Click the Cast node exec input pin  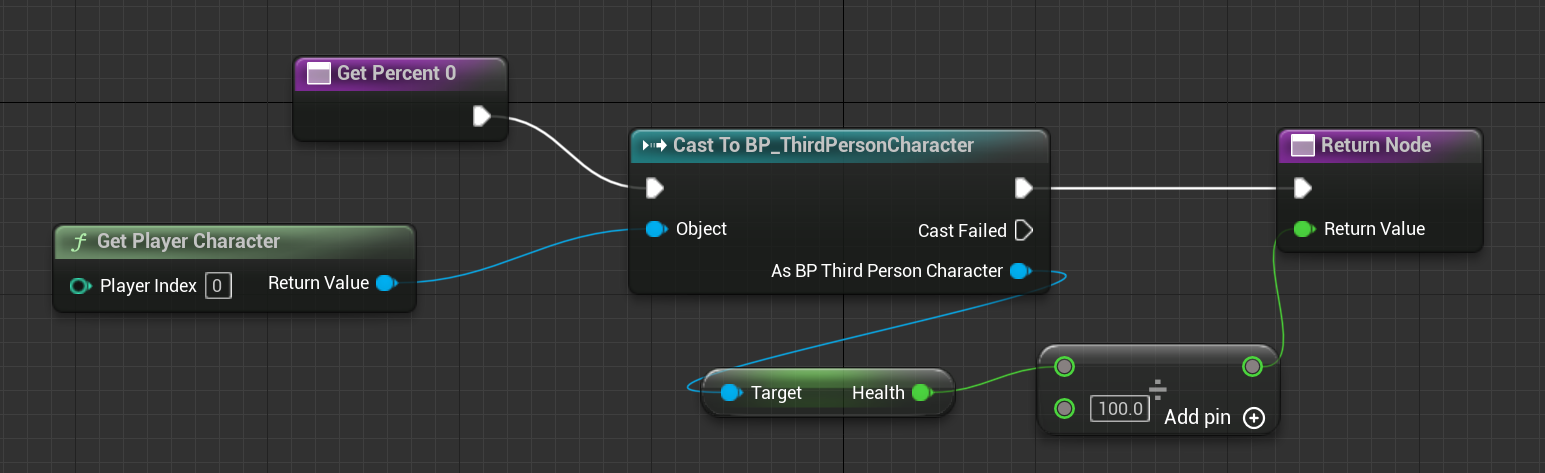(654, 188)
